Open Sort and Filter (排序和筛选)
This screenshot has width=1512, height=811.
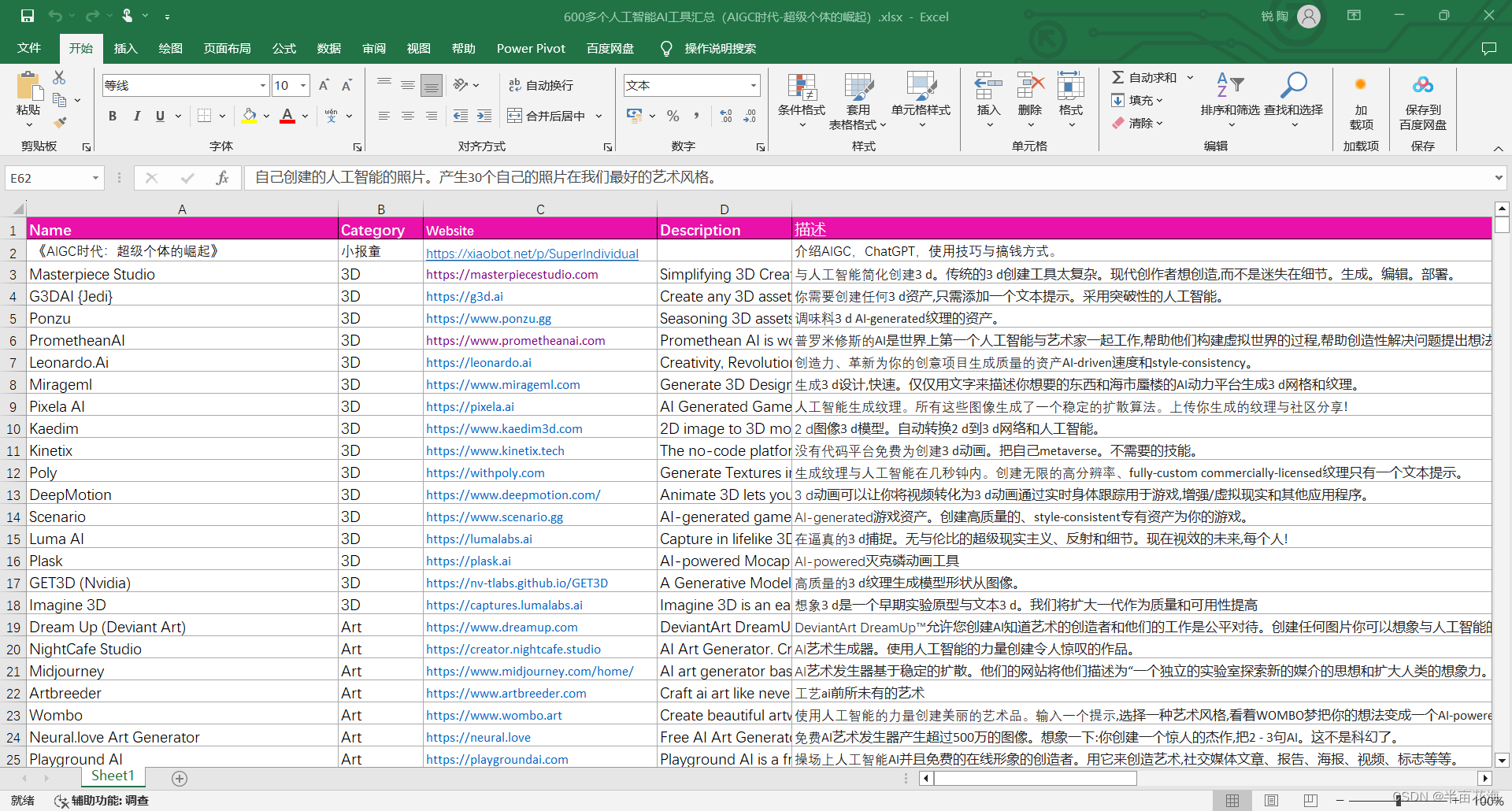[x=1230, y=101]
